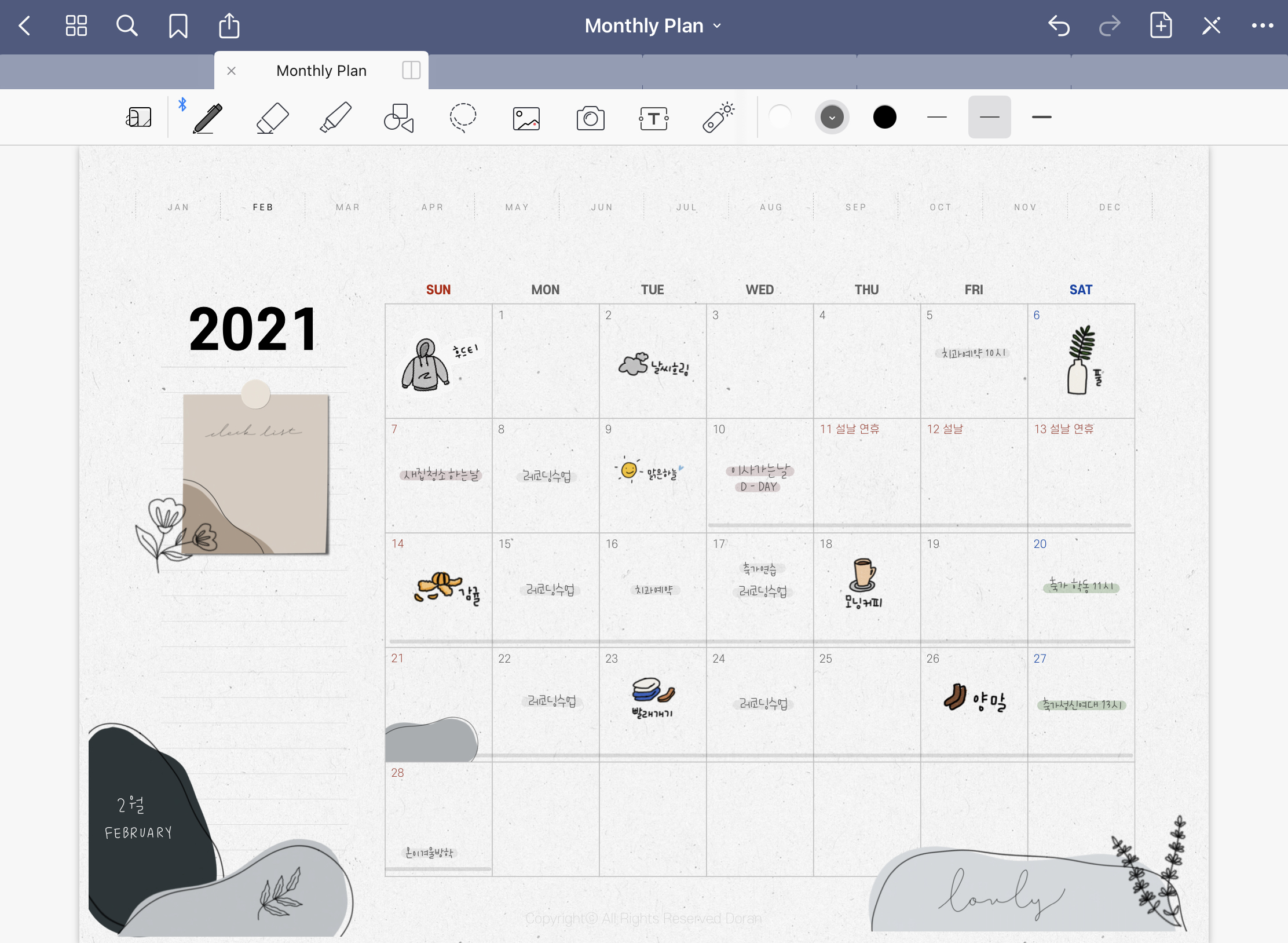This screenshot has width=1288, height=943.
Task: Select the Pen tool
Action: 208,118
